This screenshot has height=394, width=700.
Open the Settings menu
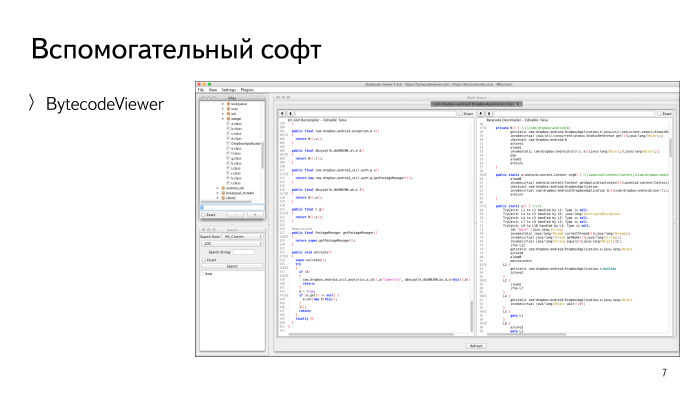229,90
